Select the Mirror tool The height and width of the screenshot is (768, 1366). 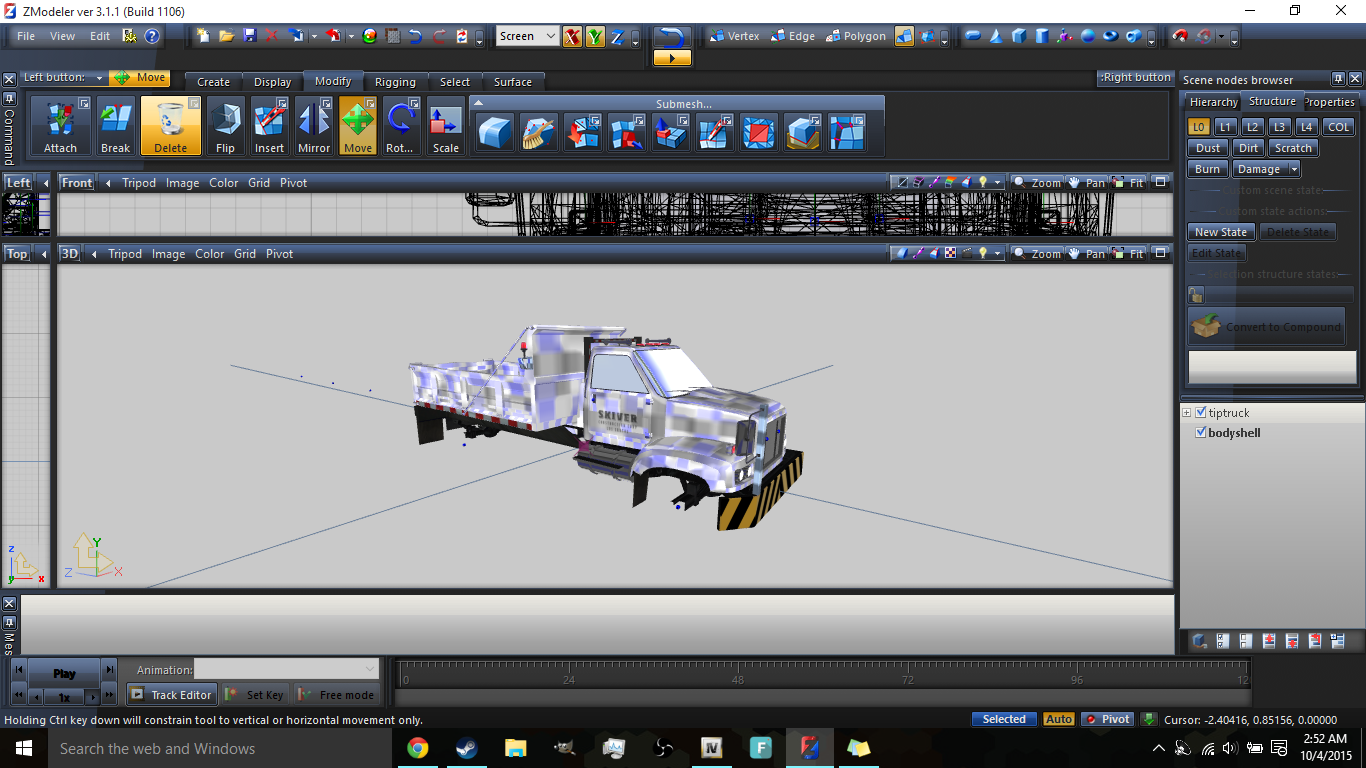point(314,125)
